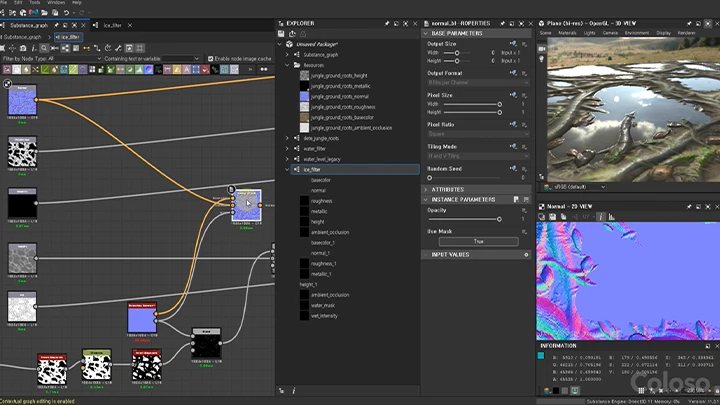
Task: Open the Output Format dropdown
Action: click(x=478, y=83)
